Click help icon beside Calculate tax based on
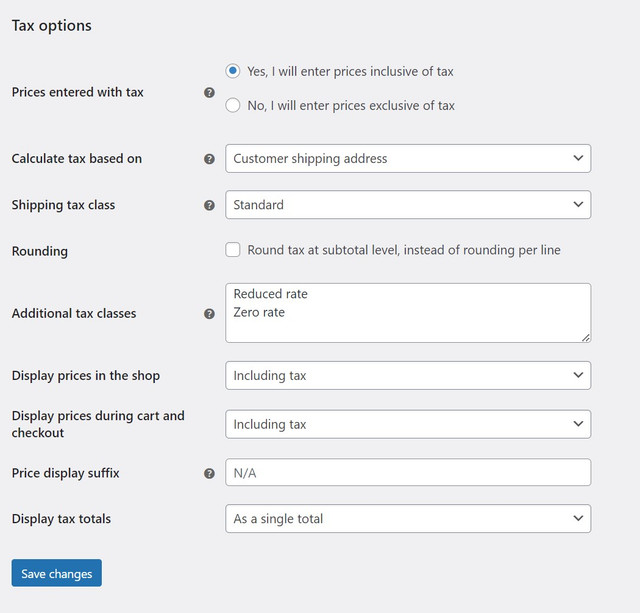Screen dimensions: 640x613 coord(209,159)
